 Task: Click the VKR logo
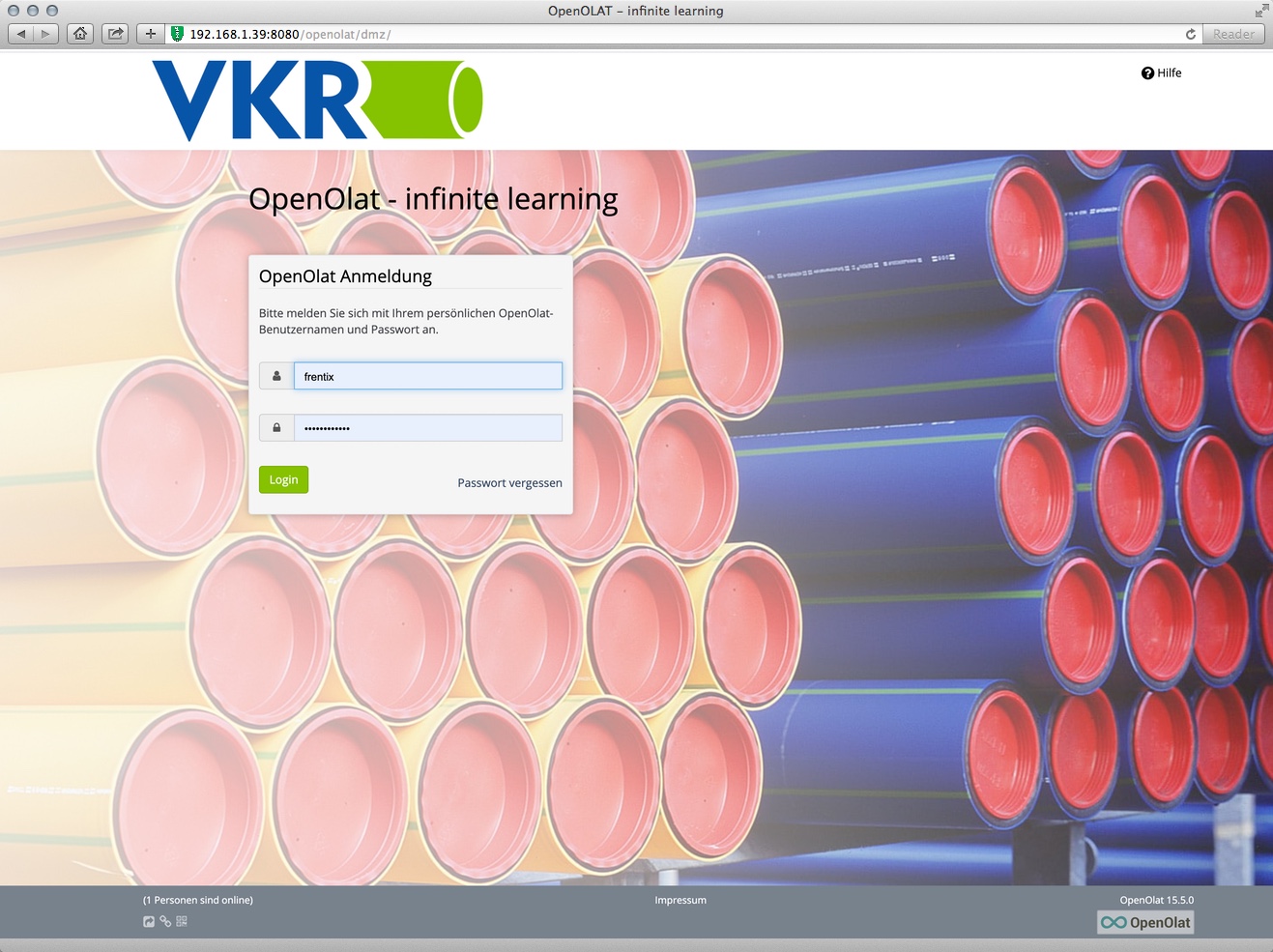[x=317, y=100]
